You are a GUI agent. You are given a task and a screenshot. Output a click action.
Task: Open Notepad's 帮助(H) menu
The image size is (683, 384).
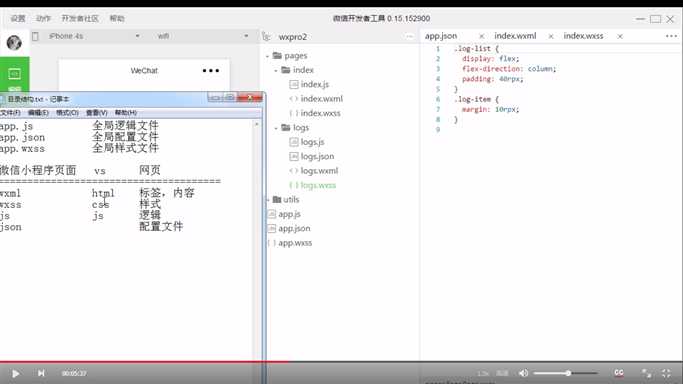tap(125, 113)
